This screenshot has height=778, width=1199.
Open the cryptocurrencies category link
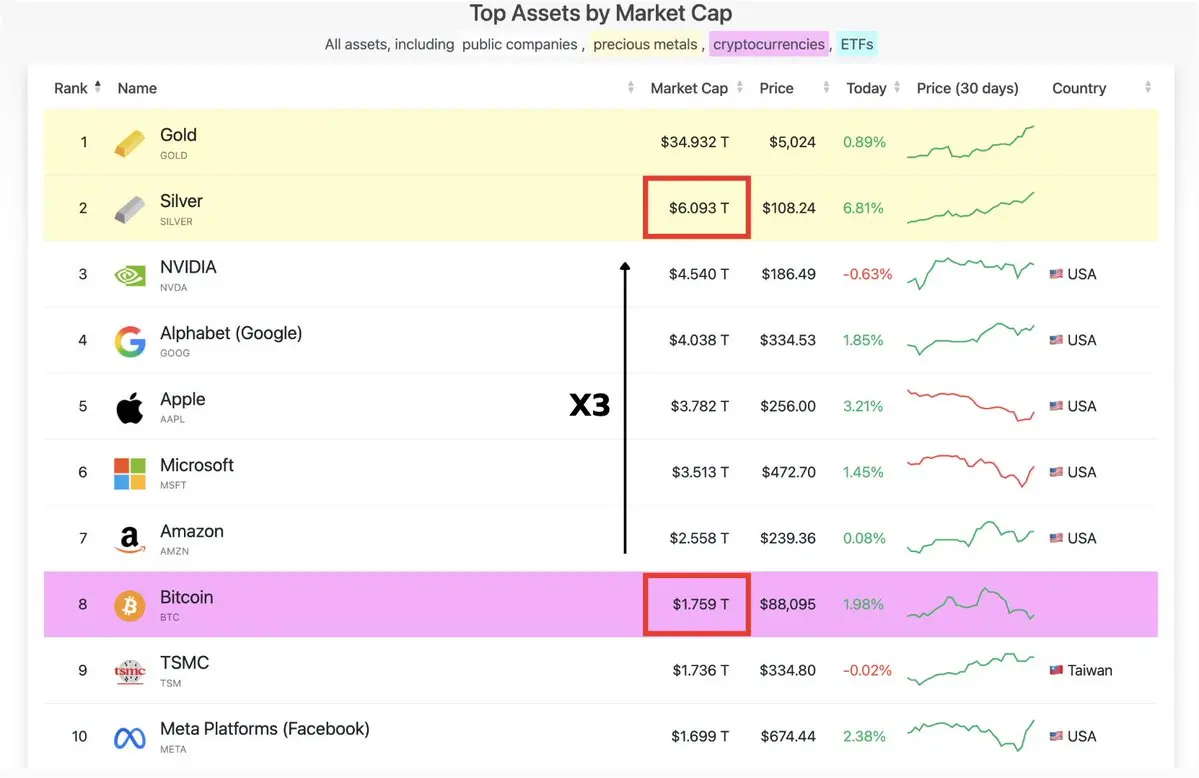tap(769, 44)
